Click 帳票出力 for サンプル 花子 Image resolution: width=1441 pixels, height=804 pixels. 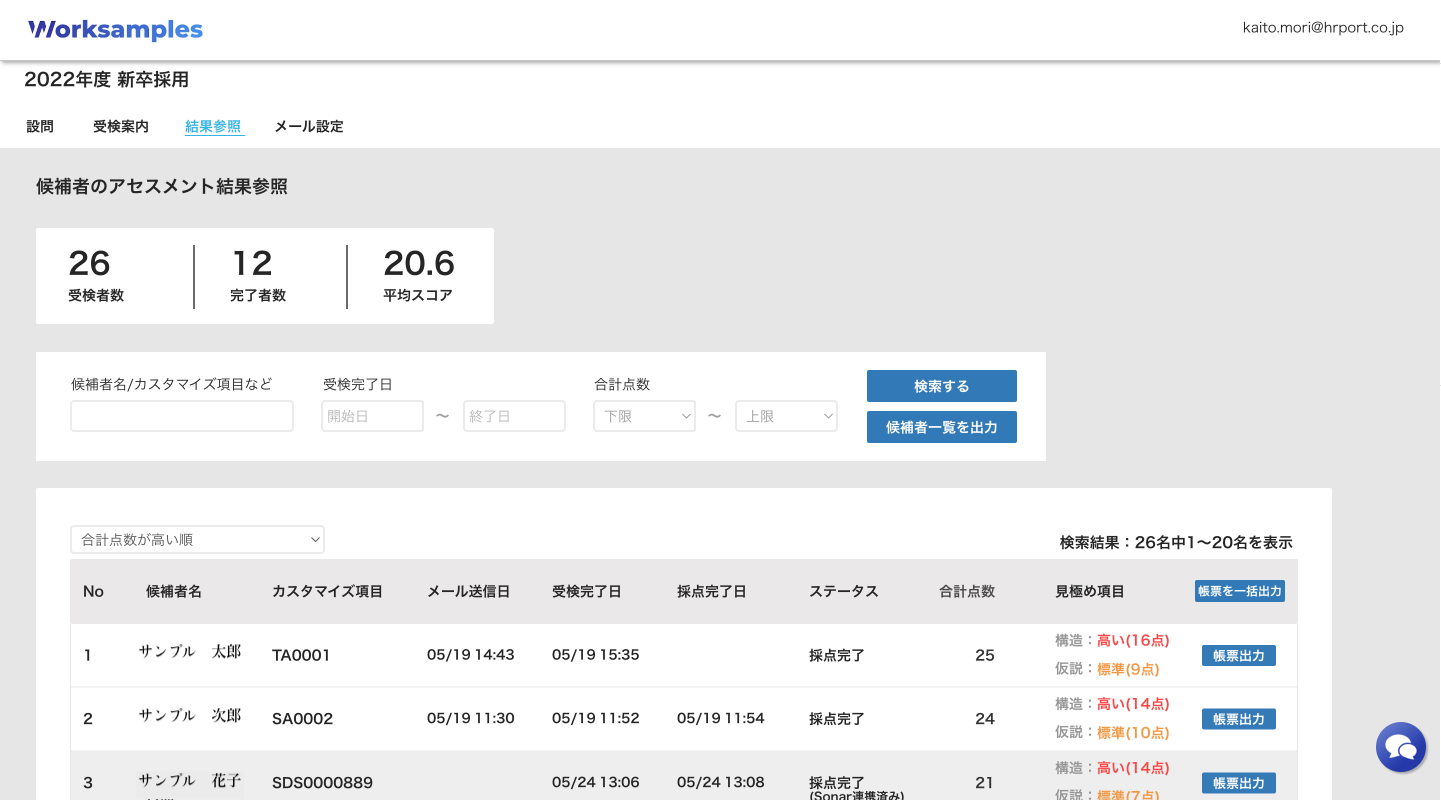[x=1239, y=783]
